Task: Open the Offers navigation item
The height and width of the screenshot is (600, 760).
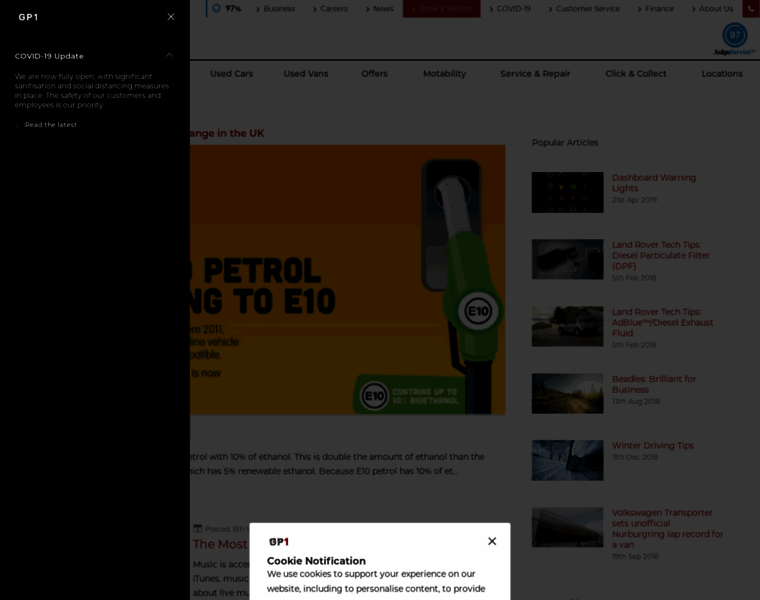Action: 374,74
